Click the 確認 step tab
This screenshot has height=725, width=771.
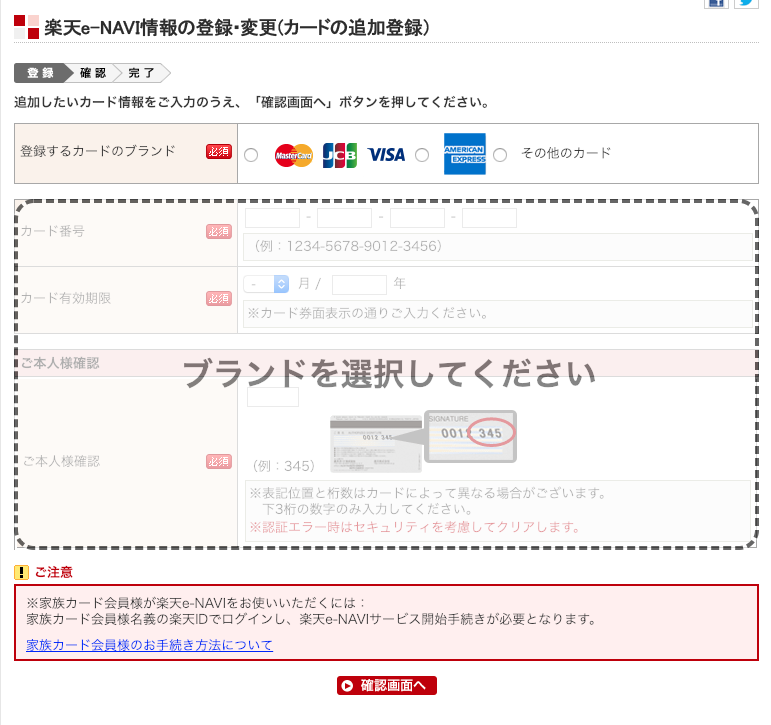[x=93, y=73]
